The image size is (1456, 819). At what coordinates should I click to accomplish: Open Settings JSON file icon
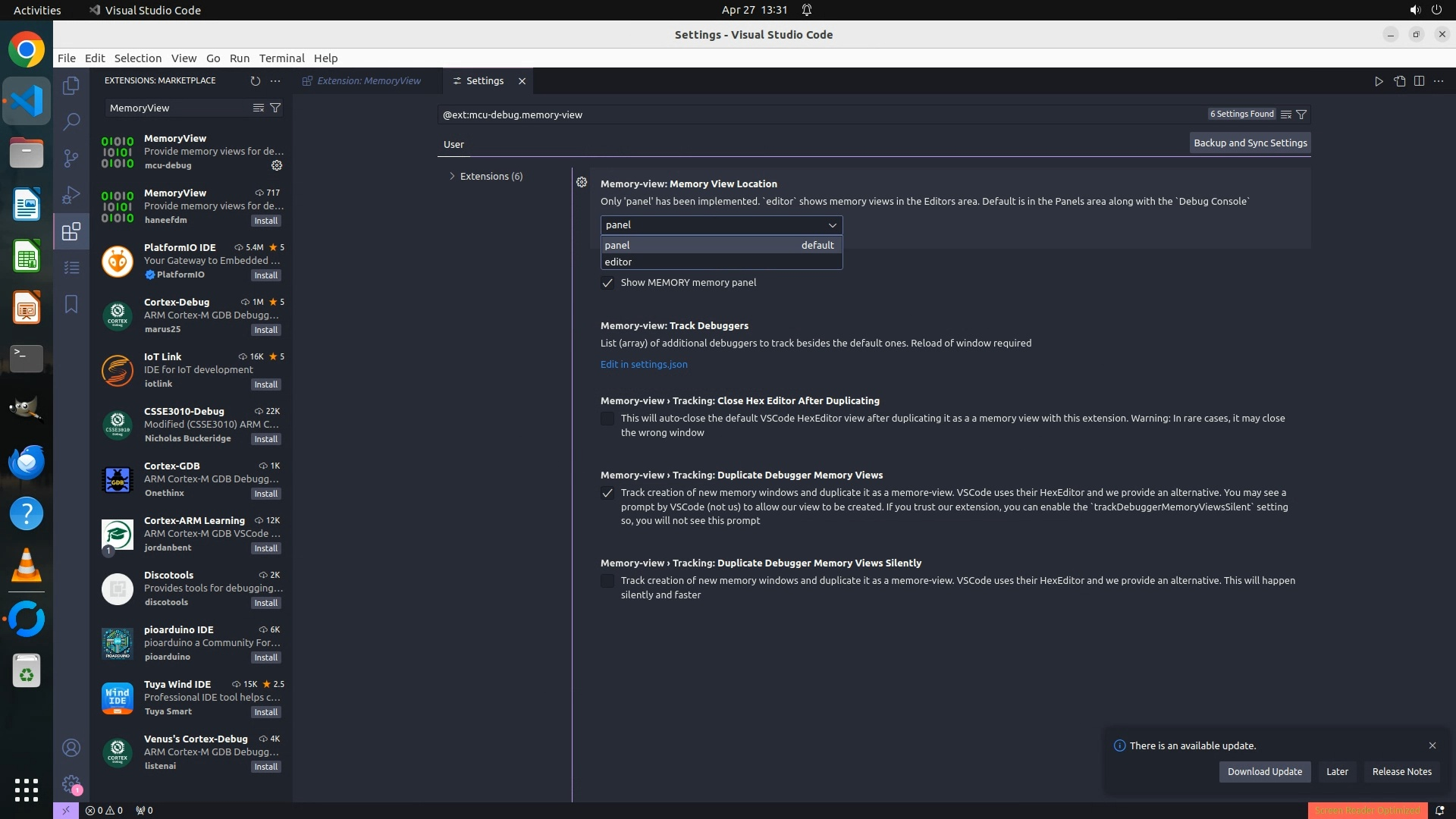click(x=1399, y=81)
